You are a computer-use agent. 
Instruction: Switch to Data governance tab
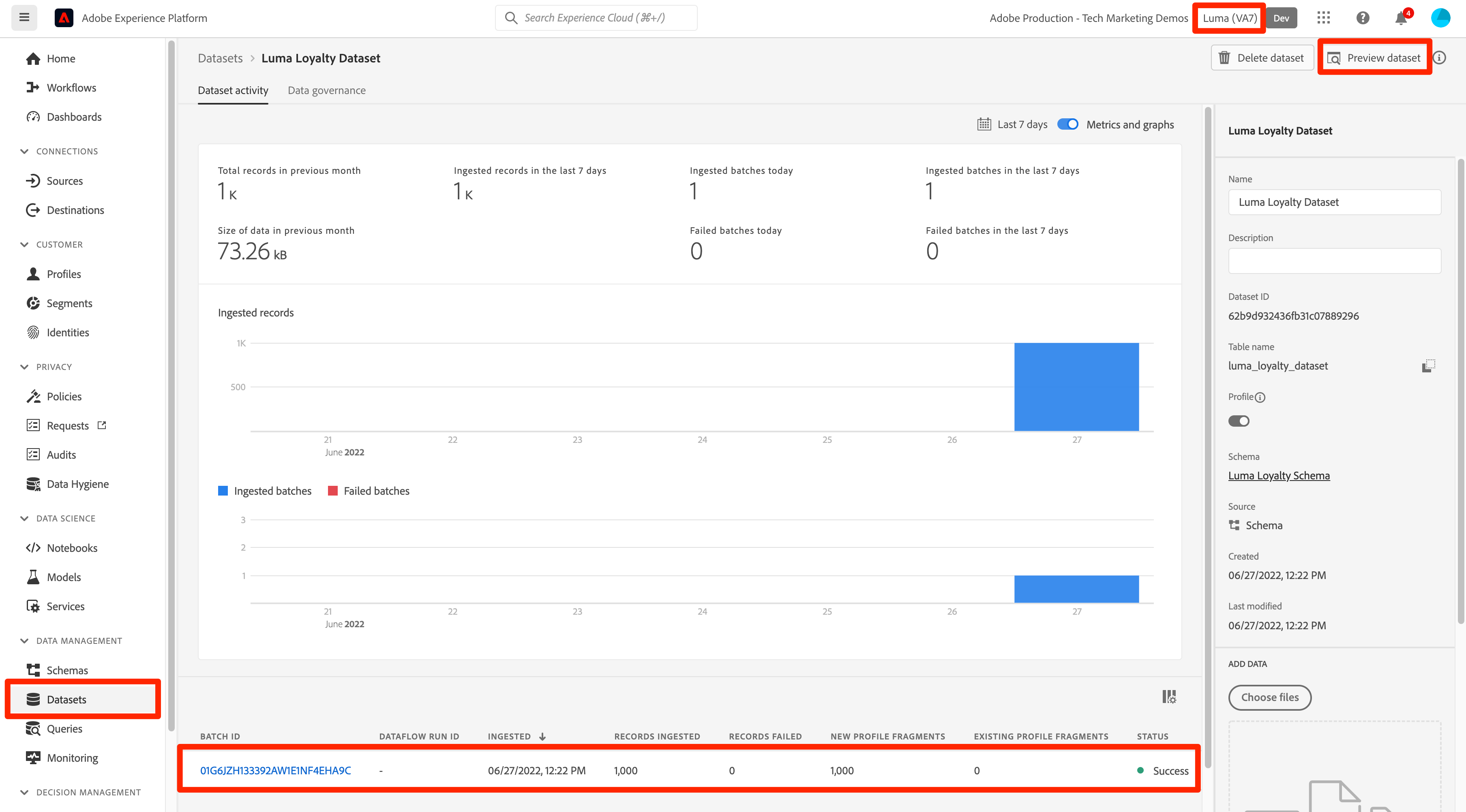point(327,90)
